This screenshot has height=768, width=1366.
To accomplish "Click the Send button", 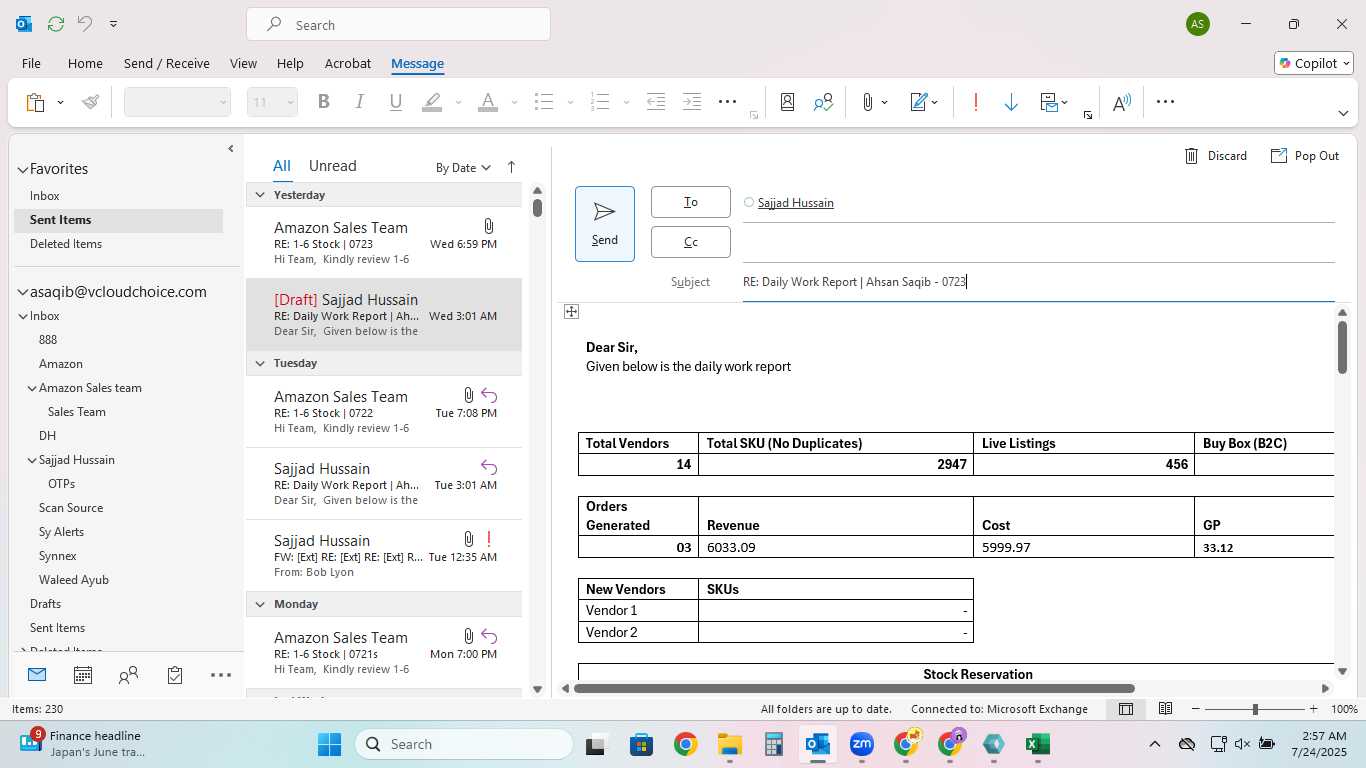I will tap(605, 224).
